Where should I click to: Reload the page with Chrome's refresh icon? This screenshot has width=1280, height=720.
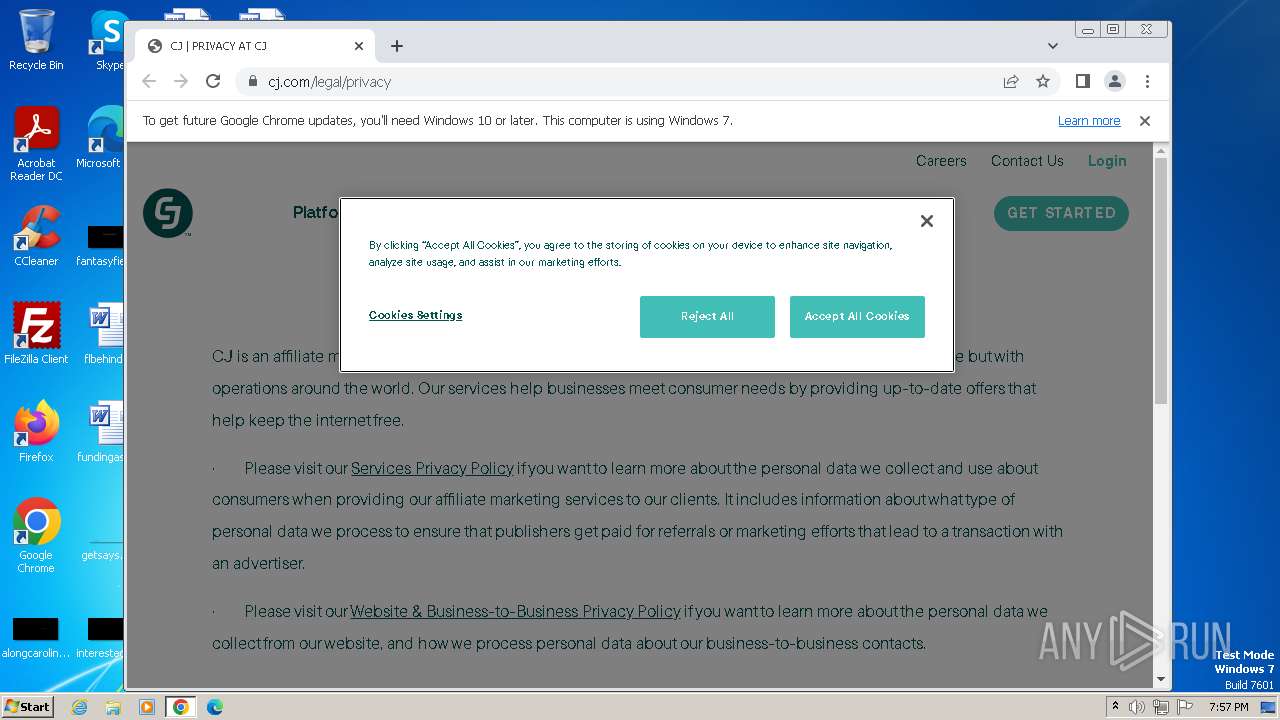coord(213,82)
